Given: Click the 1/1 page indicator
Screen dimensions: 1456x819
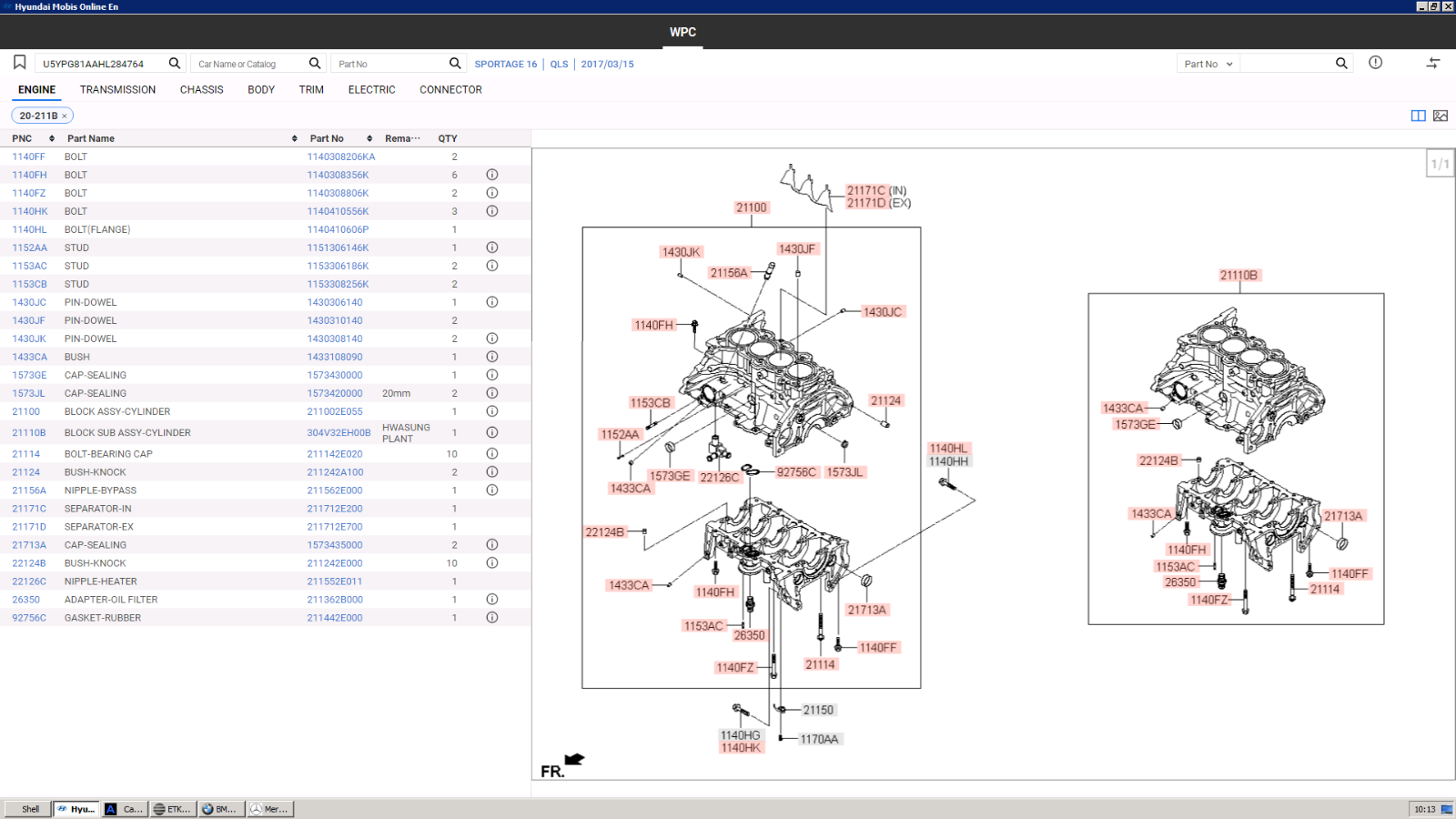Looking at the screenshot, I should [1440, 164].
